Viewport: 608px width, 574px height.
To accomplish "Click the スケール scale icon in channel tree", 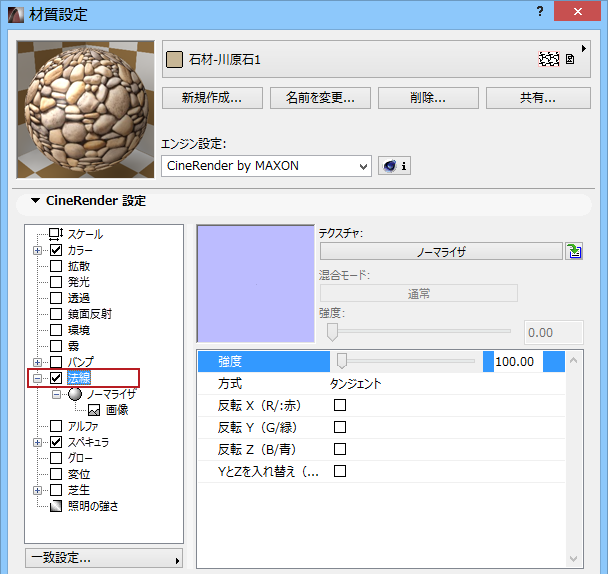I will coord(56,234).
